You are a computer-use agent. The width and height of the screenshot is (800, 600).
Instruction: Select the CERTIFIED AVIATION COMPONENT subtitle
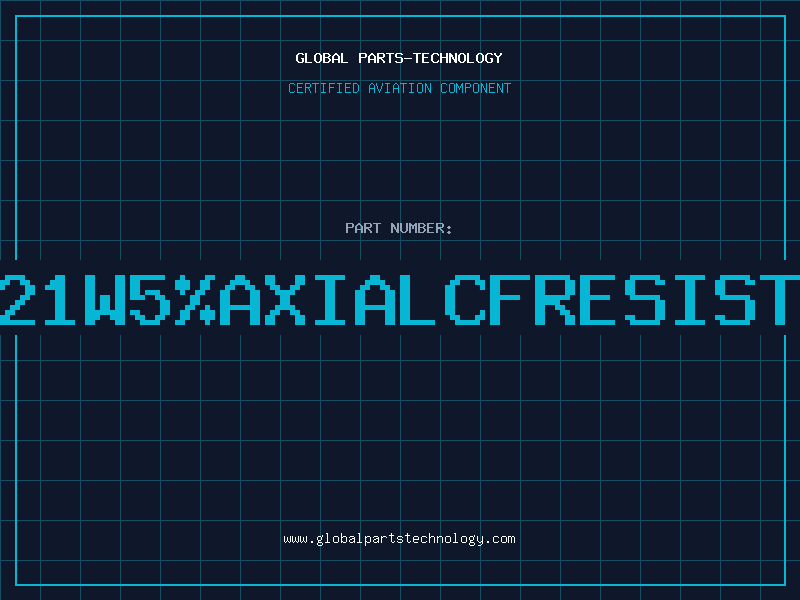click(x=399, y=88)
